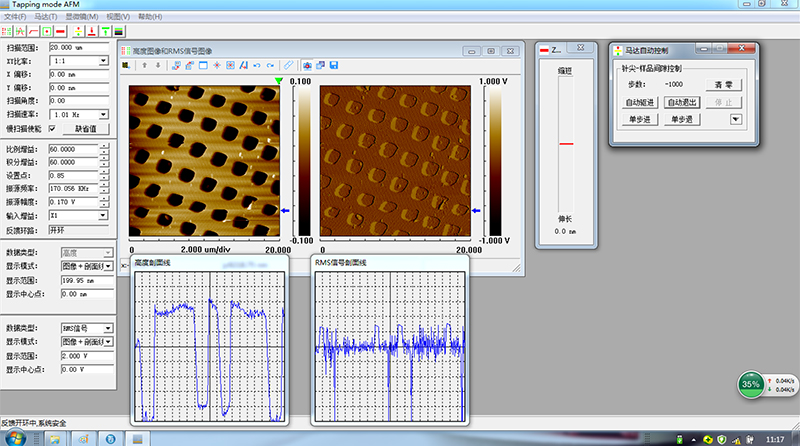Select the ruler measurement tool icon
Screen dimensions: 800x446
[x=288, y=65]
